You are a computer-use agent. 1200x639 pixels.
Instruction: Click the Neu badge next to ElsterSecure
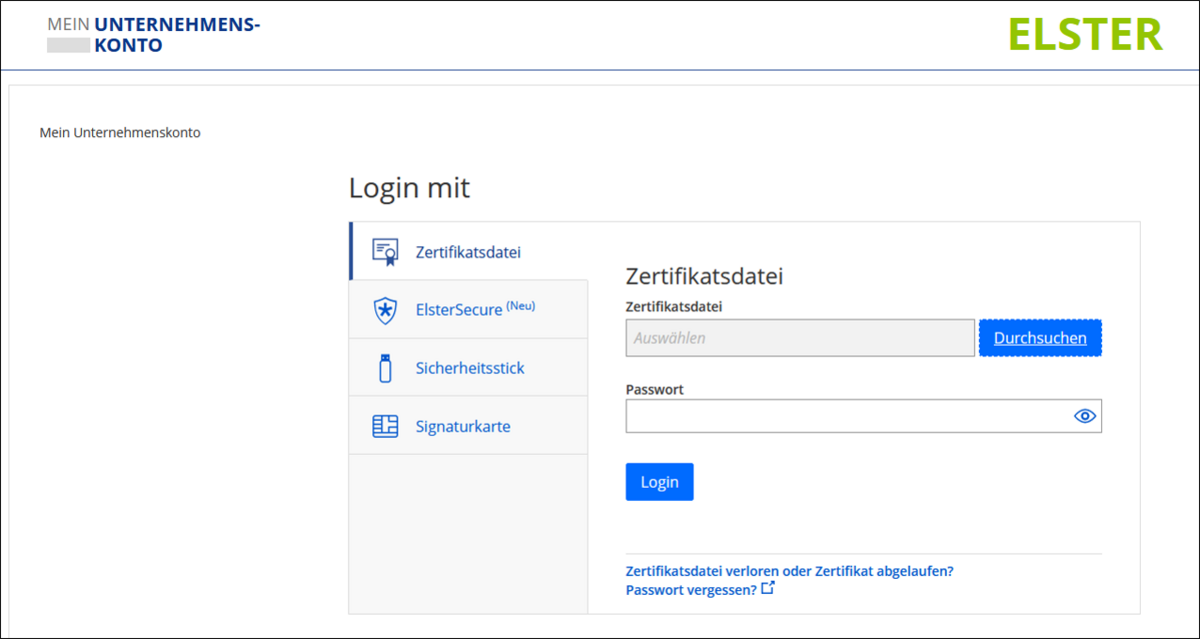(x=521, y=306)
